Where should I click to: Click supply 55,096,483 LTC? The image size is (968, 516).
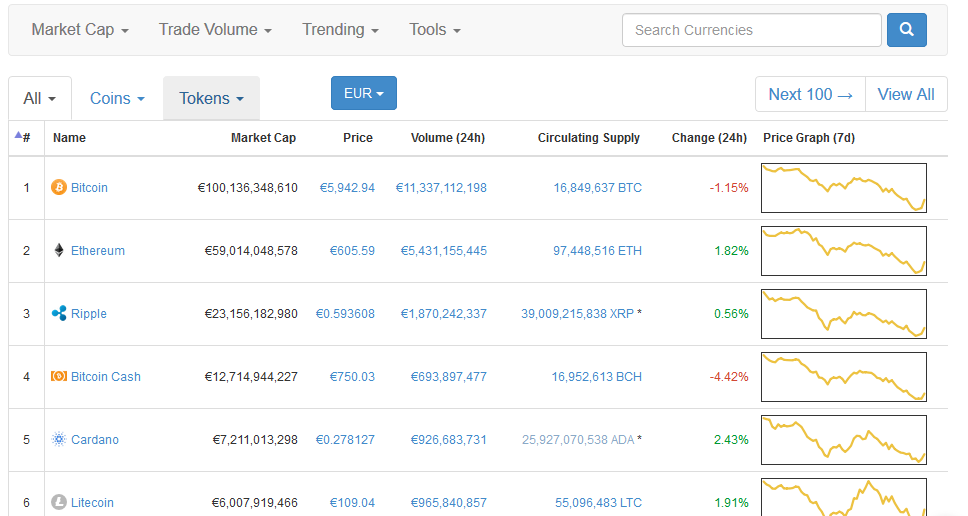tap(598, 502)
